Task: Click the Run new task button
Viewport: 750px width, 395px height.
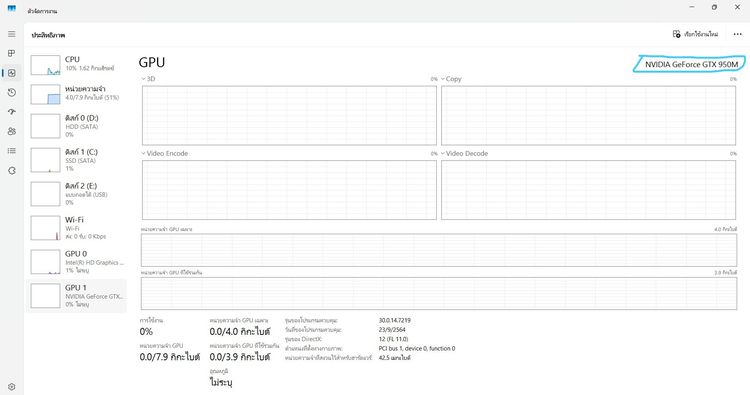Action: tap(695, 34)
